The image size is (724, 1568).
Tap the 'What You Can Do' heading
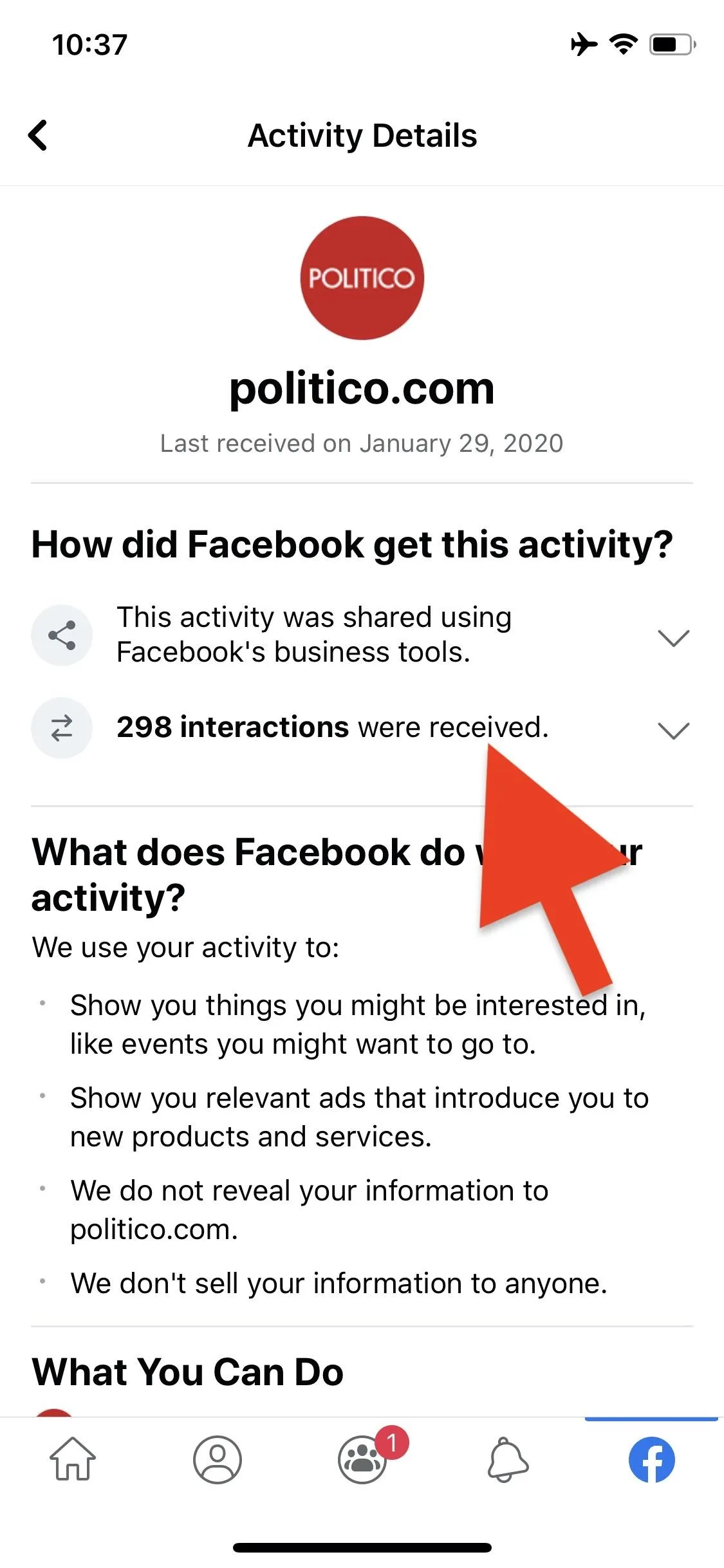187,1372
